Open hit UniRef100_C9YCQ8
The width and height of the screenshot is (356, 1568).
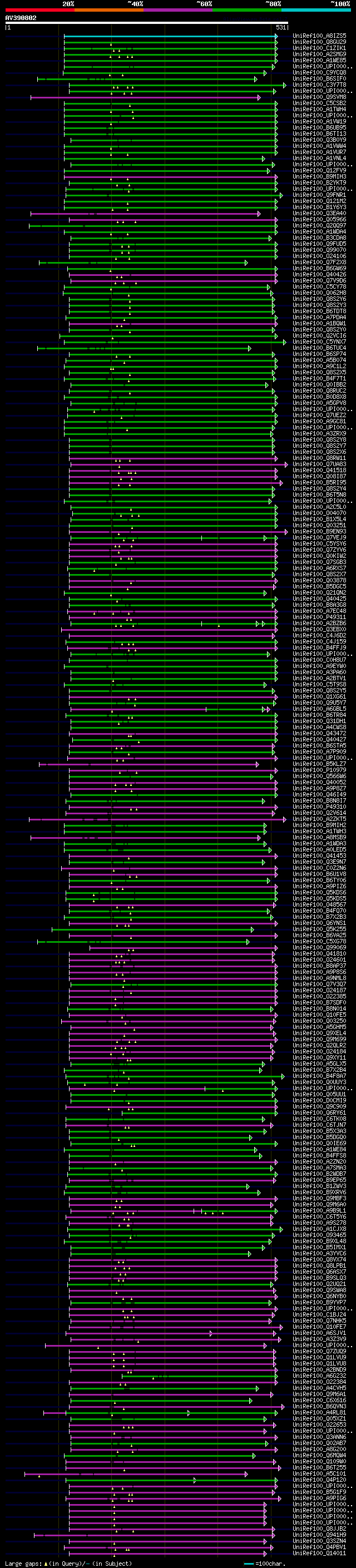(319, 72)
